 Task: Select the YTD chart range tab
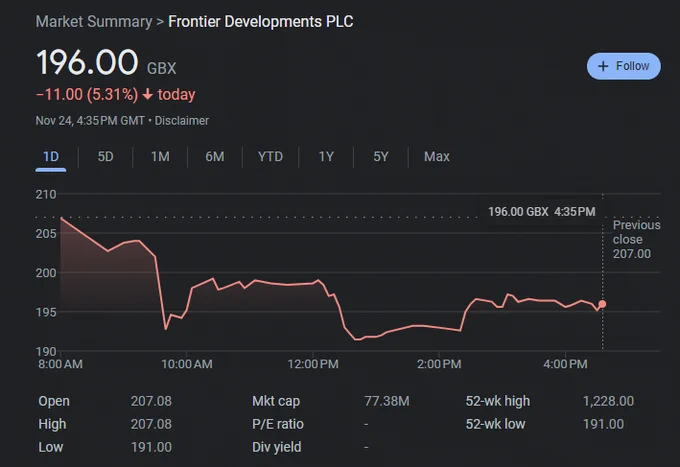coord(270,157)
